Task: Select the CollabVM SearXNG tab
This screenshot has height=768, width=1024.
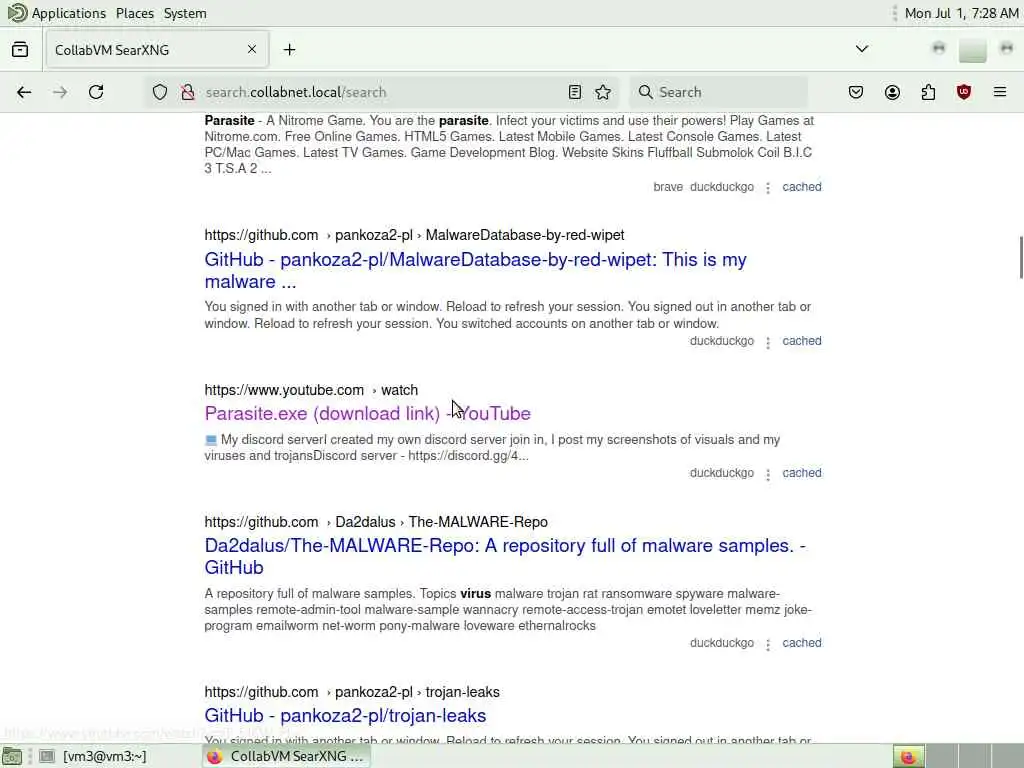Action: [x=157, y=50]
